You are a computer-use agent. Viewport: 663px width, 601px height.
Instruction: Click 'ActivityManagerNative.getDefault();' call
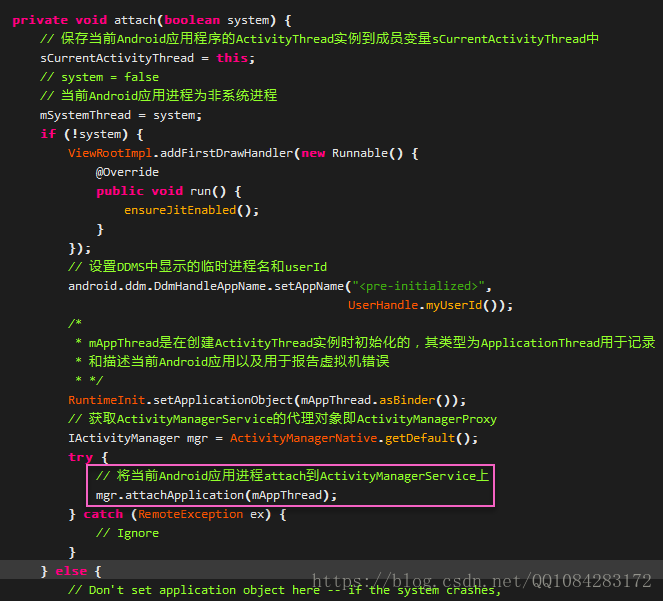[x=354, y=438]
